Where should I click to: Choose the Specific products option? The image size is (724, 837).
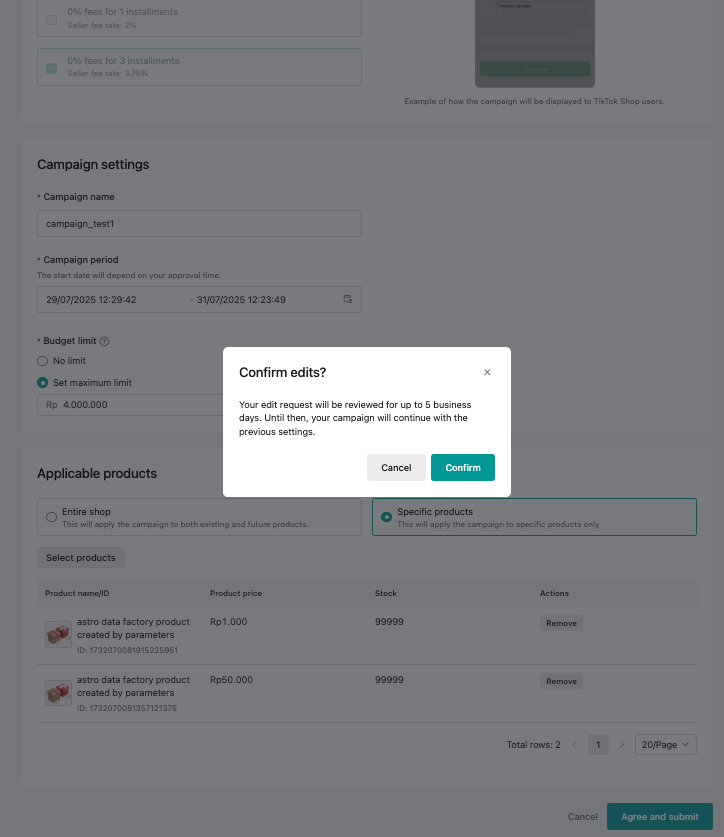pyautogui.click(x=387, y=517)
